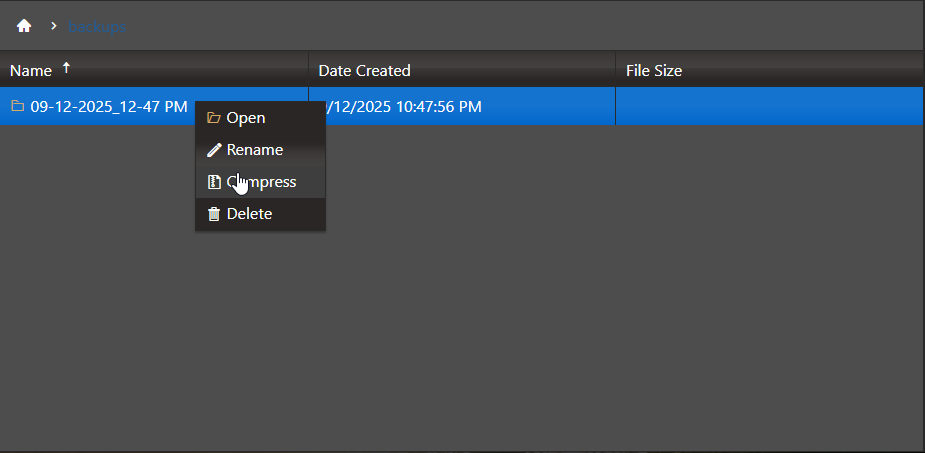The width and height of the screenshot is (925, 453).
Task: Click the empty File Size cell of the 09-12-2025_12-47 PM row
Action: 769,106
